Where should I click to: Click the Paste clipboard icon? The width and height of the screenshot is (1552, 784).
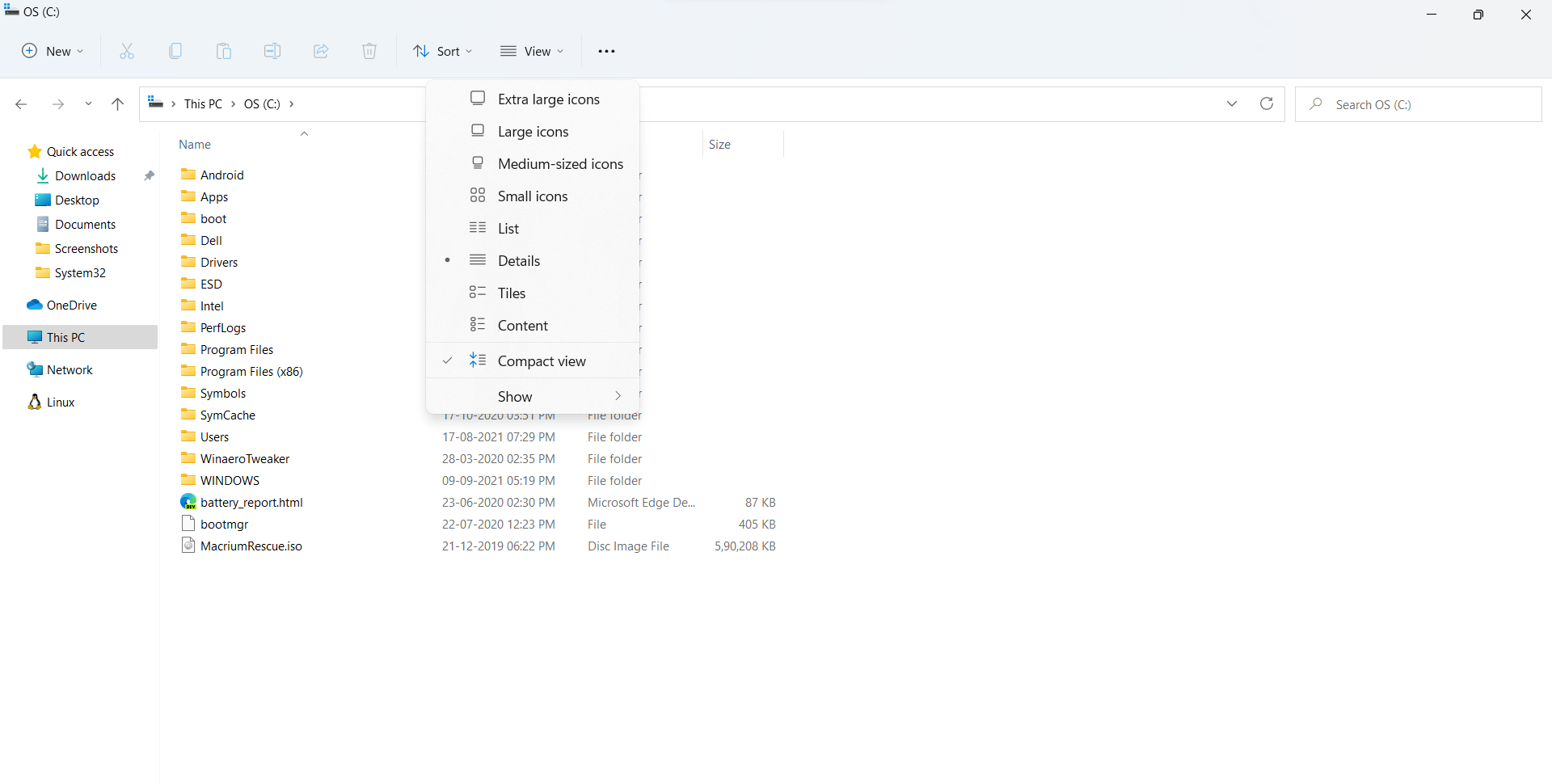click(x=224, y=51)
